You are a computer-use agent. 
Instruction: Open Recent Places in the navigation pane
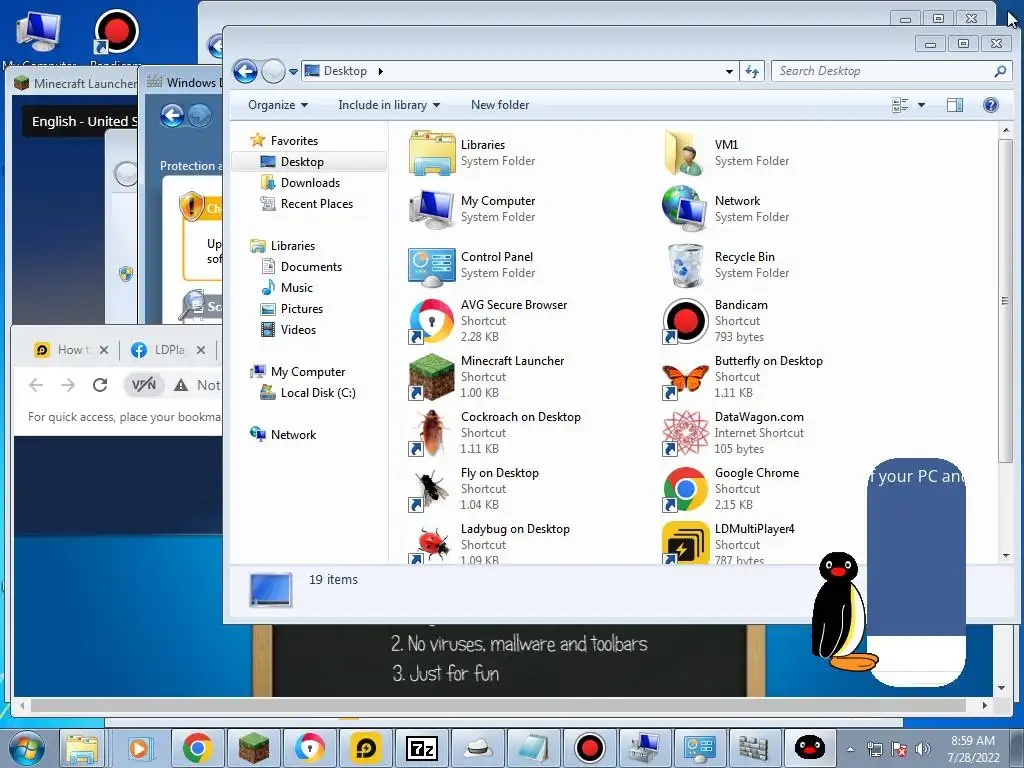click(x=317, y=204)
